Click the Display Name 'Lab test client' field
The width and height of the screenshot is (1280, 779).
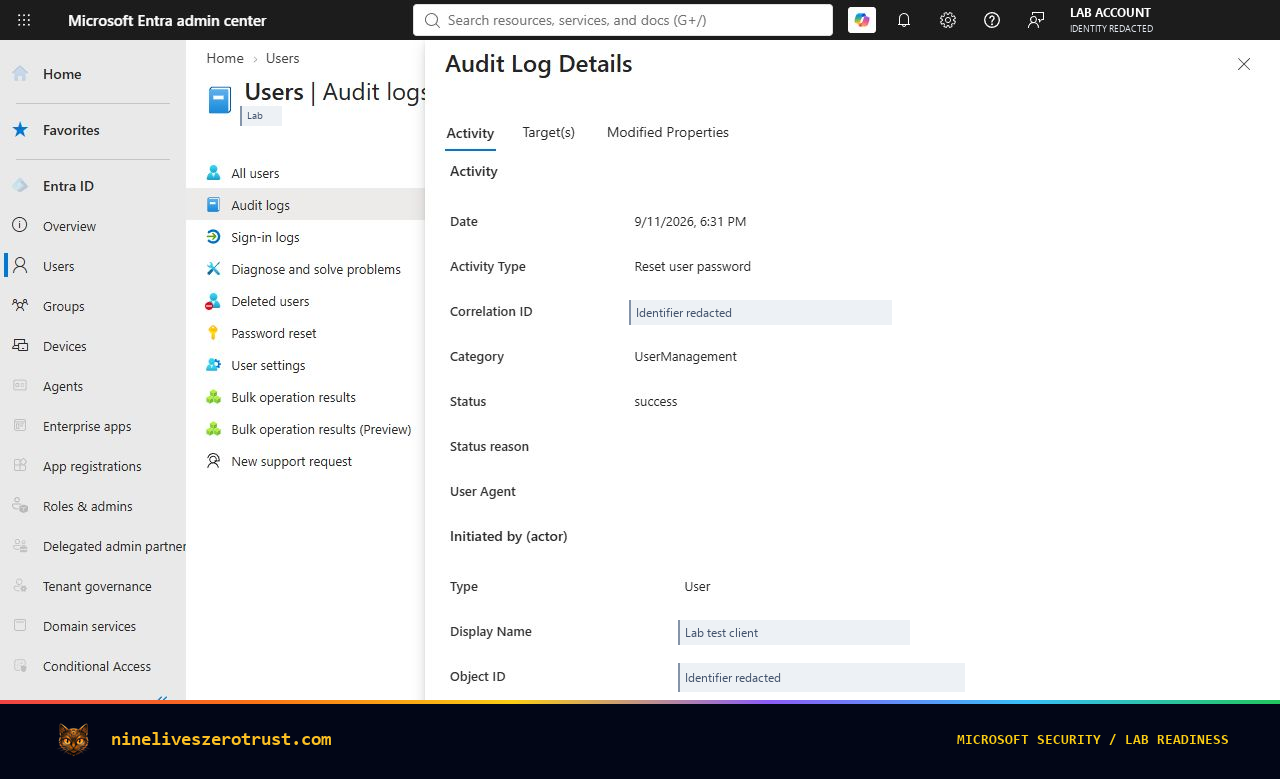coord(794,632)
